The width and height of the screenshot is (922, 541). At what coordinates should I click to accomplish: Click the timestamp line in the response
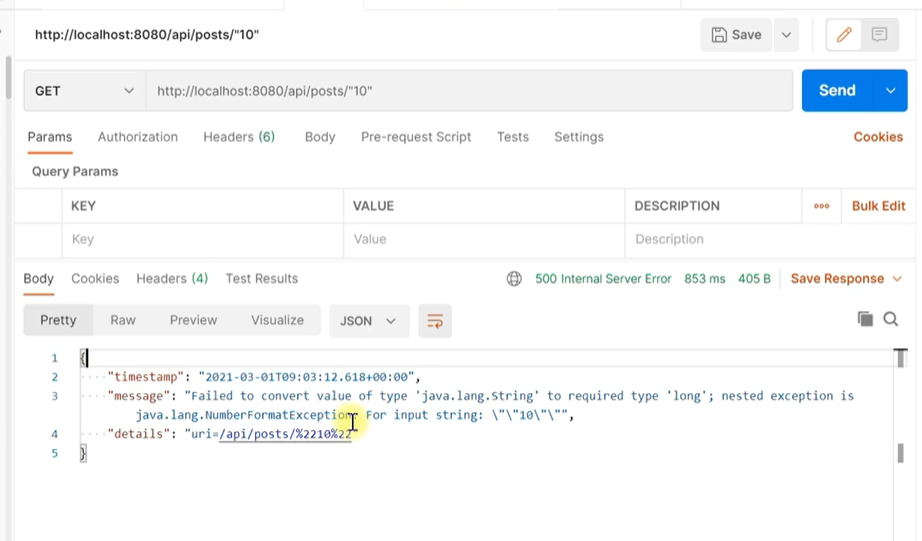pyautogui.click(x=264, y=377)
